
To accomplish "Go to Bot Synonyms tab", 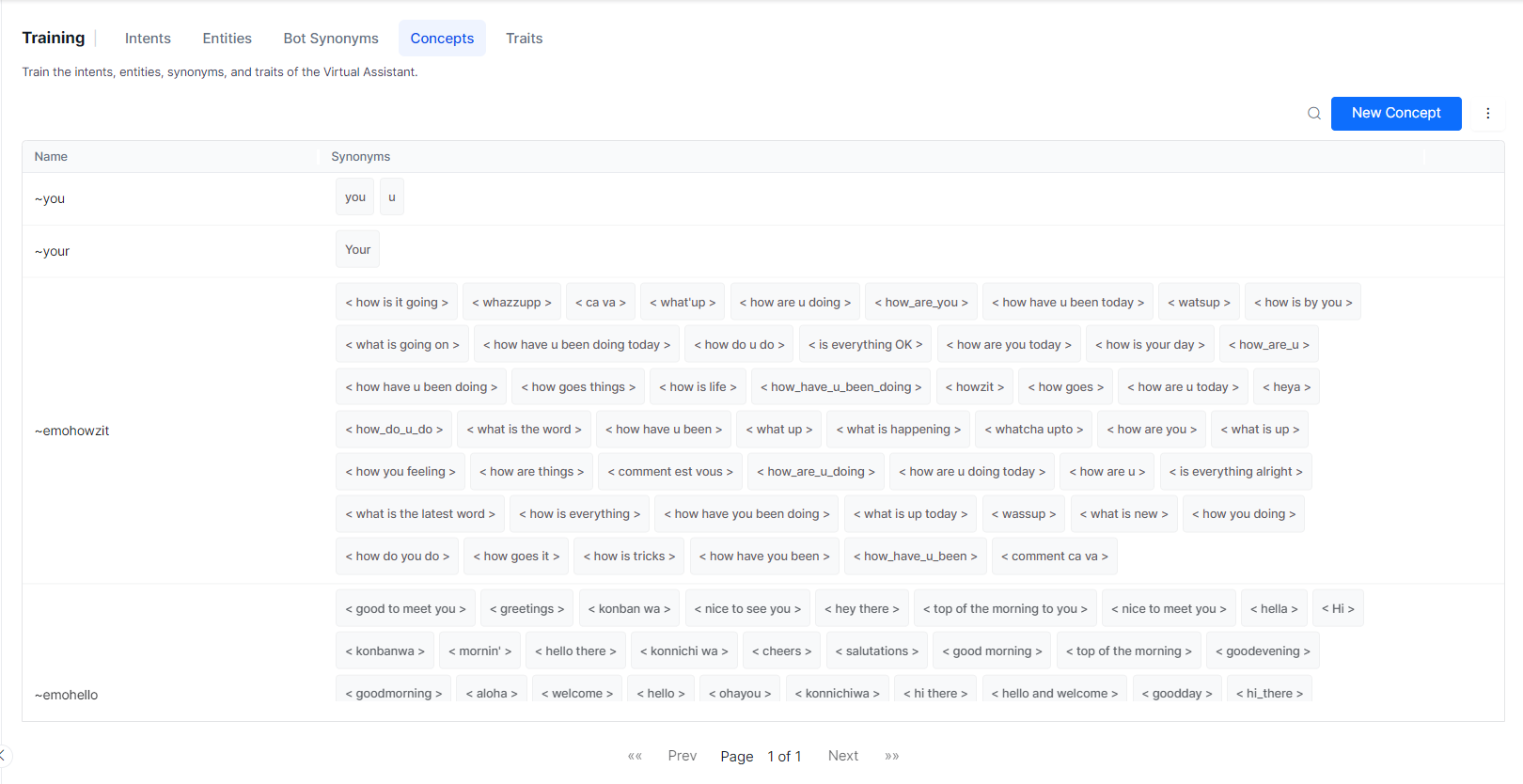I will 331,39.
